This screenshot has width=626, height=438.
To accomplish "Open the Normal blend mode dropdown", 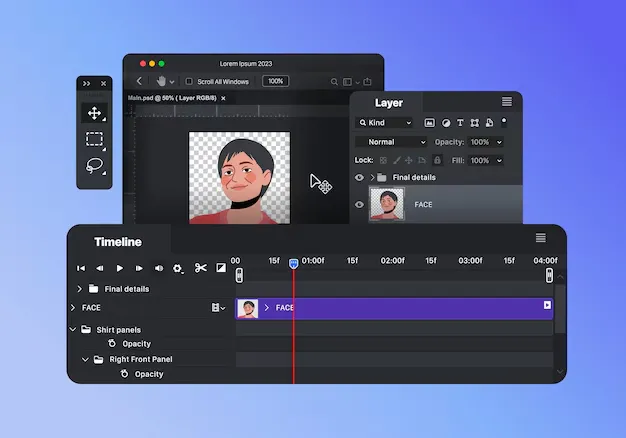I will tap(390, 142).
